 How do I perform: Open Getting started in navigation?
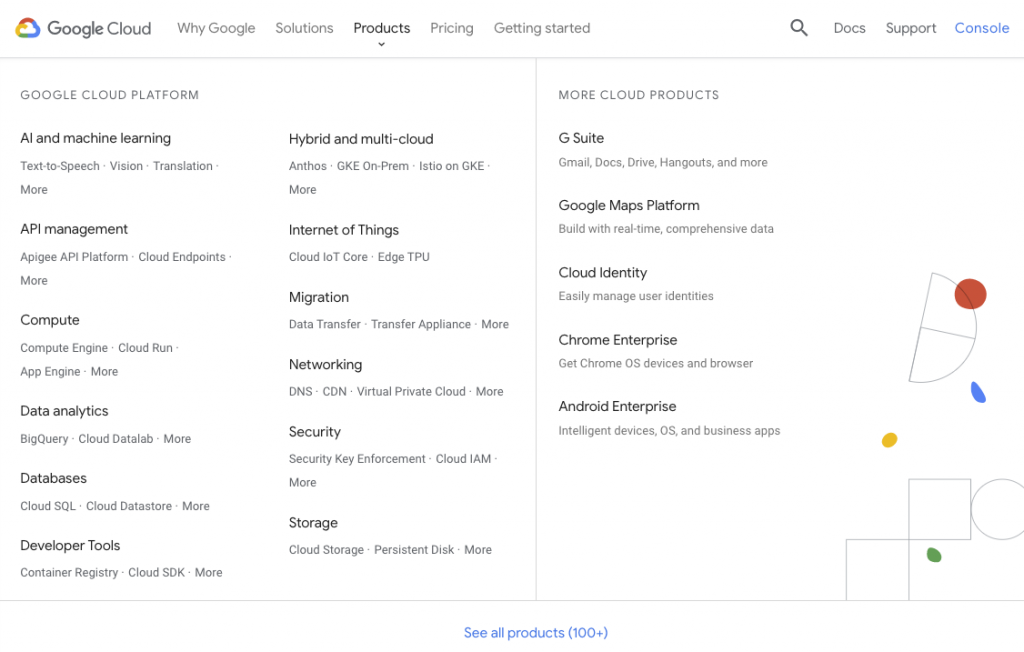pyautogui.click(x=542, y=28)
